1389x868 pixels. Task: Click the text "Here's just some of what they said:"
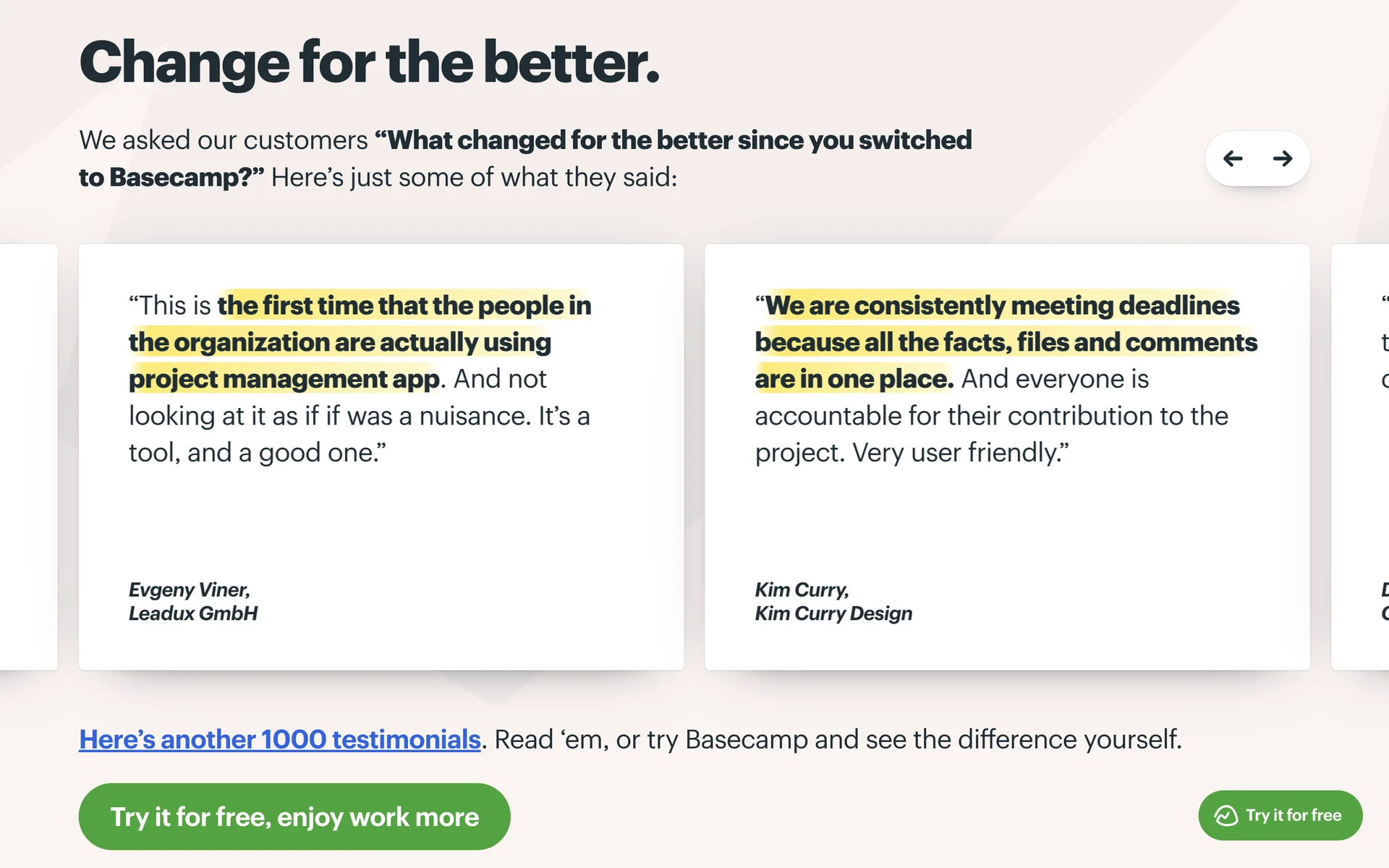click(x=474, y=177)
